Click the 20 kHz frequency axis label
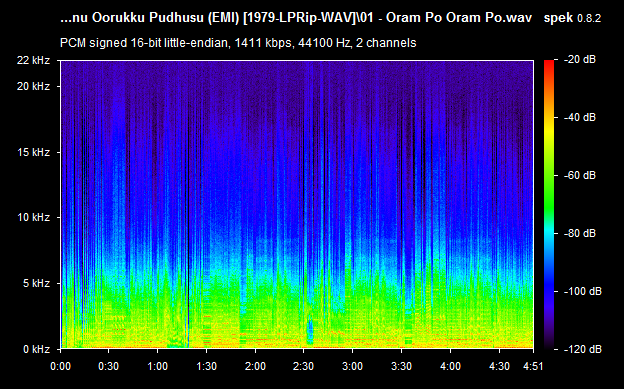624x389 pixels. (33, 86)
